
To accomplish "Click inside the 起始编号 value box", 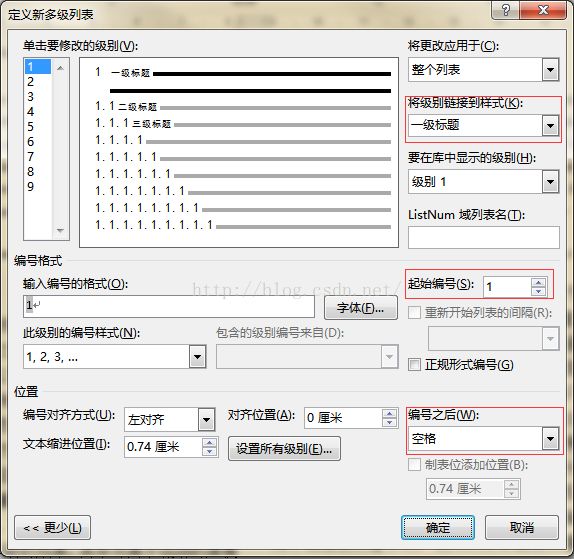I will 507,287.
